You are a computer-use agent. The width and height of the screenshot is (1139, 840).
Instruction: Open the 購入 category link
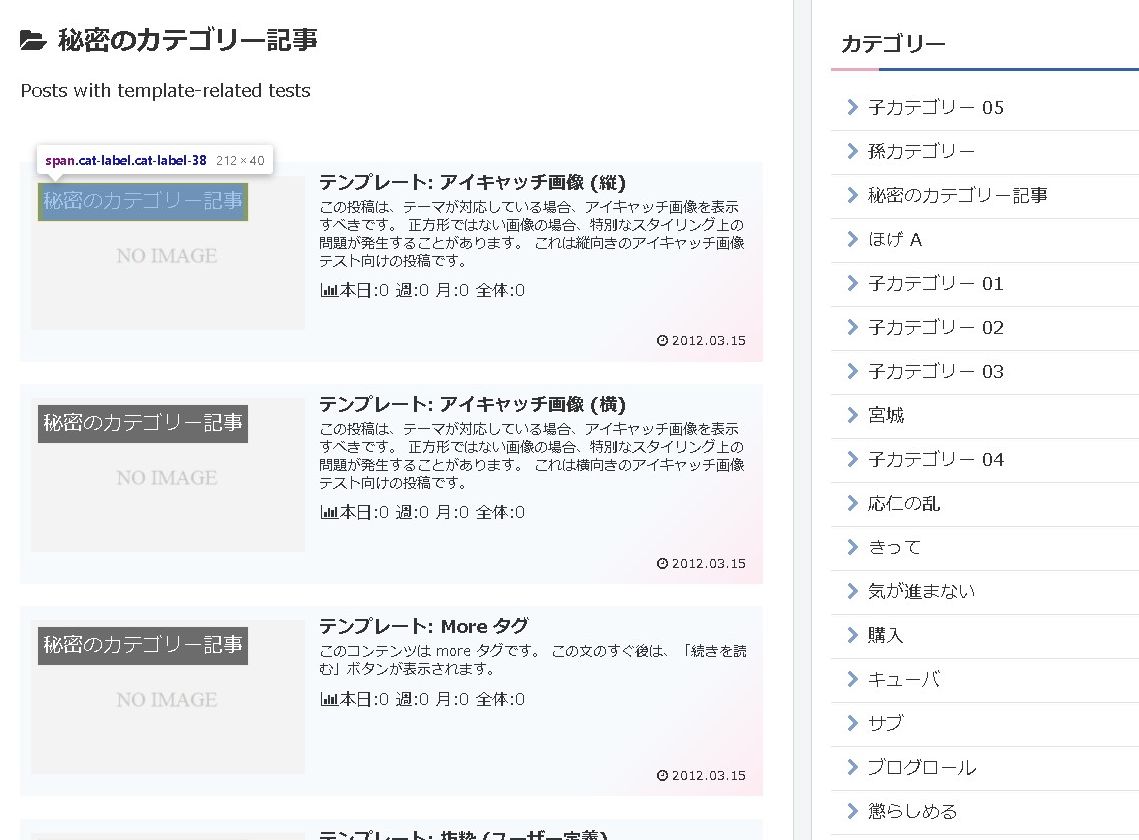point(886,635)
